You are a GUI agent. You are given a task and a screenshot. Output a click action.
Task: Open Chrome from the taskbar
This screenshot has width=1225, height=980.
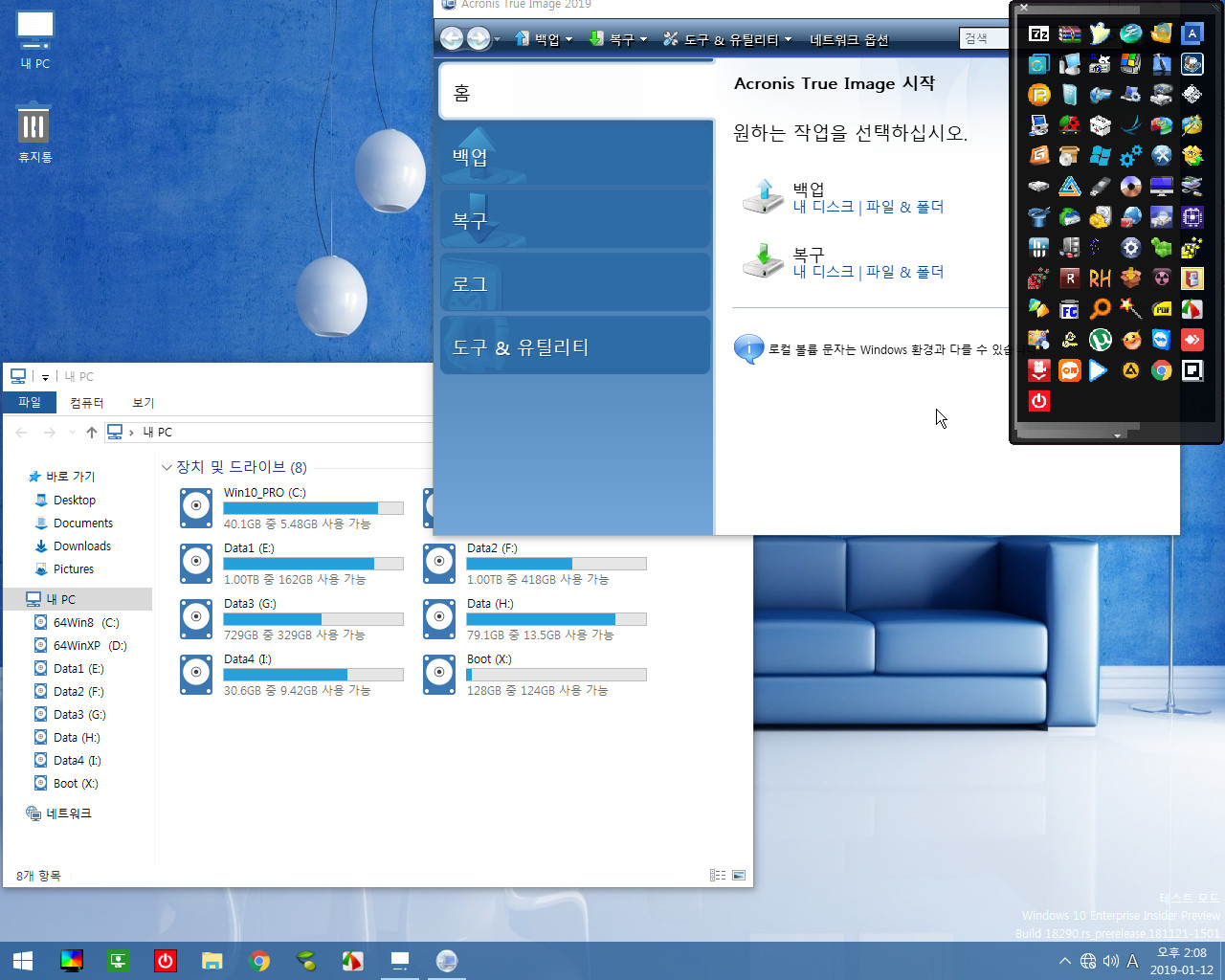pyautogui.click(x=258, y=961)
